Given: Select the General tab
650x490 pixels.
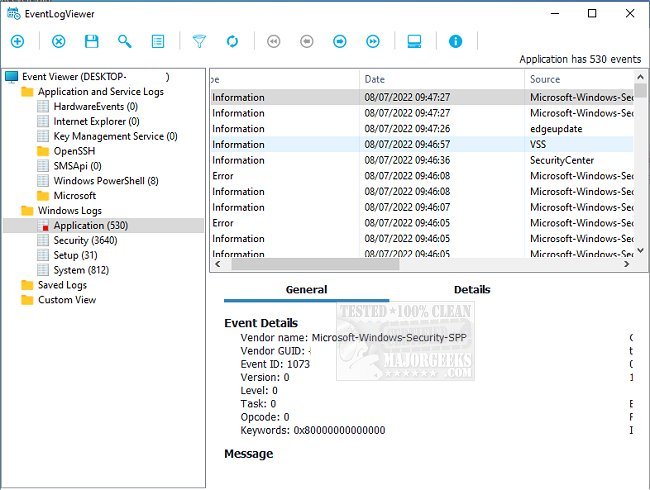Looking at the screenshot, I should [x=306, y=290].
